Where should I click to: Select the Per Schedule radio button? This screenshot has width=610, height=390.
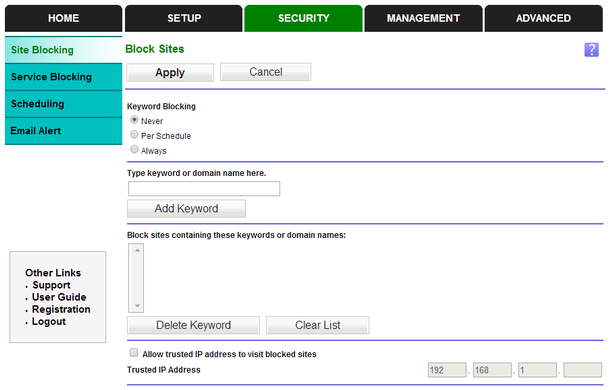point(134,135)
